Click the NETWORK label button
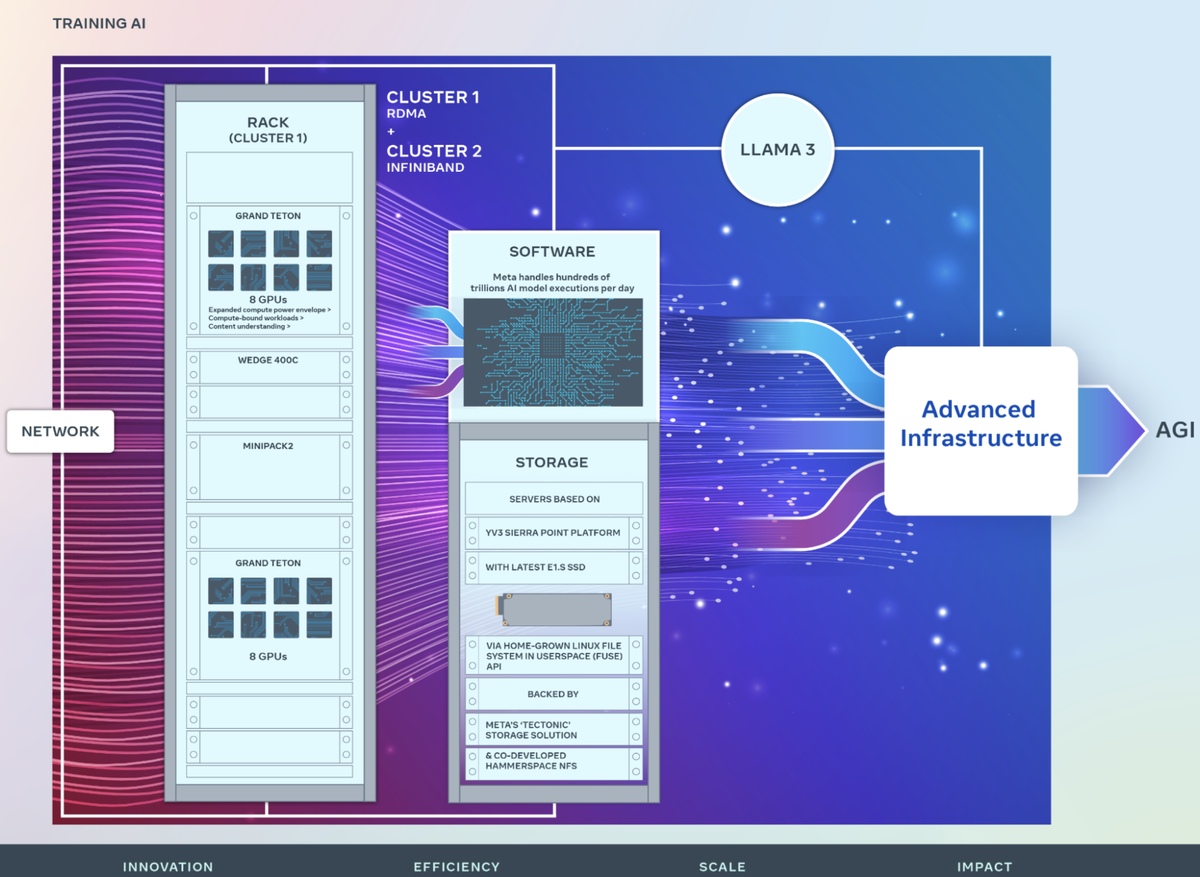1200x877 pixels. [61, 431]
